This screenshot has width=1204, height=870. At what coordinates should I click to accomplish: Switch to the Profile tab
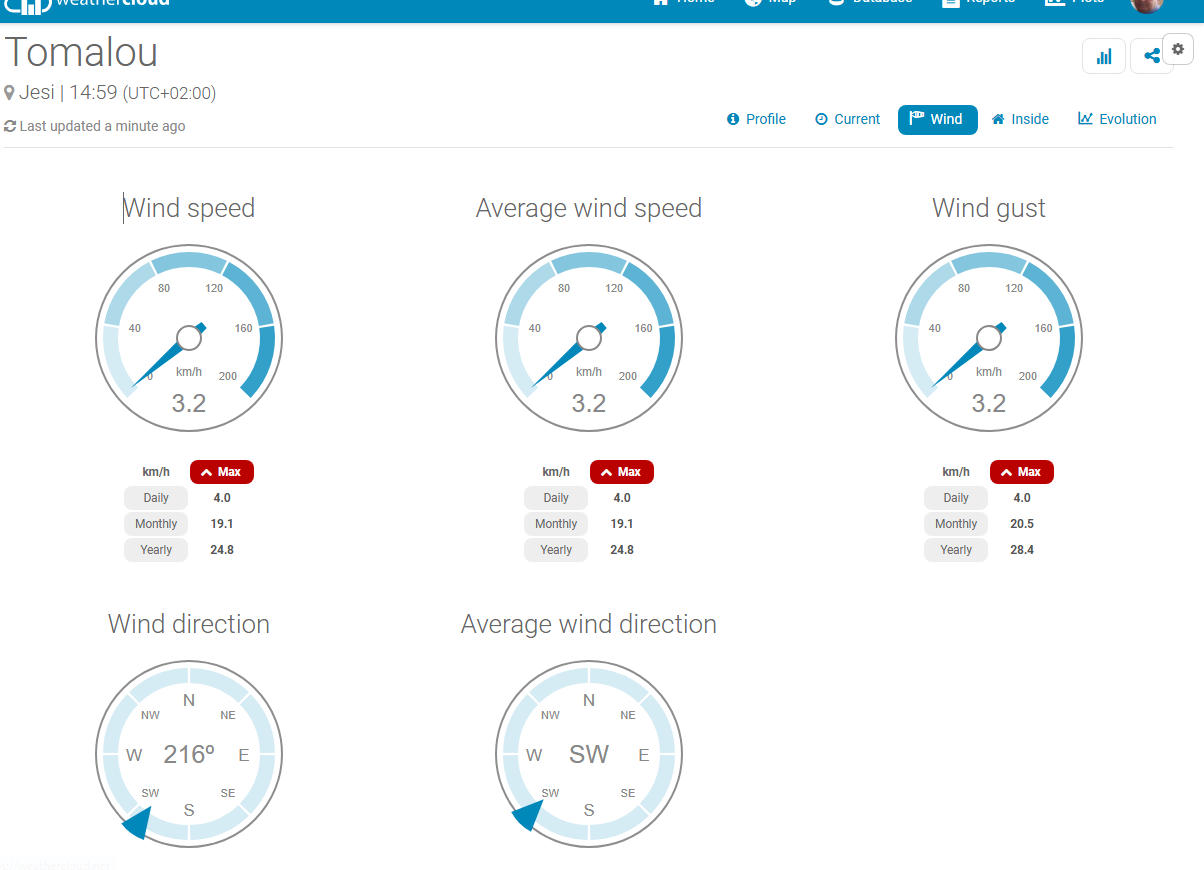pos(756,119)
